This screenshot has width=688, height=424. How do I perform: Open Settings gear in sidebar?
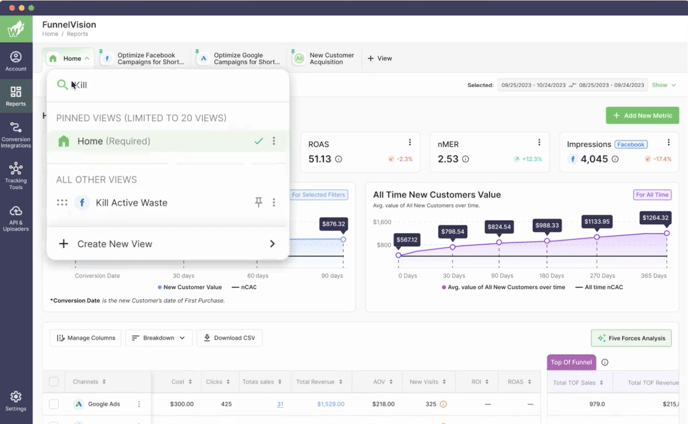(x=16, y=400)
